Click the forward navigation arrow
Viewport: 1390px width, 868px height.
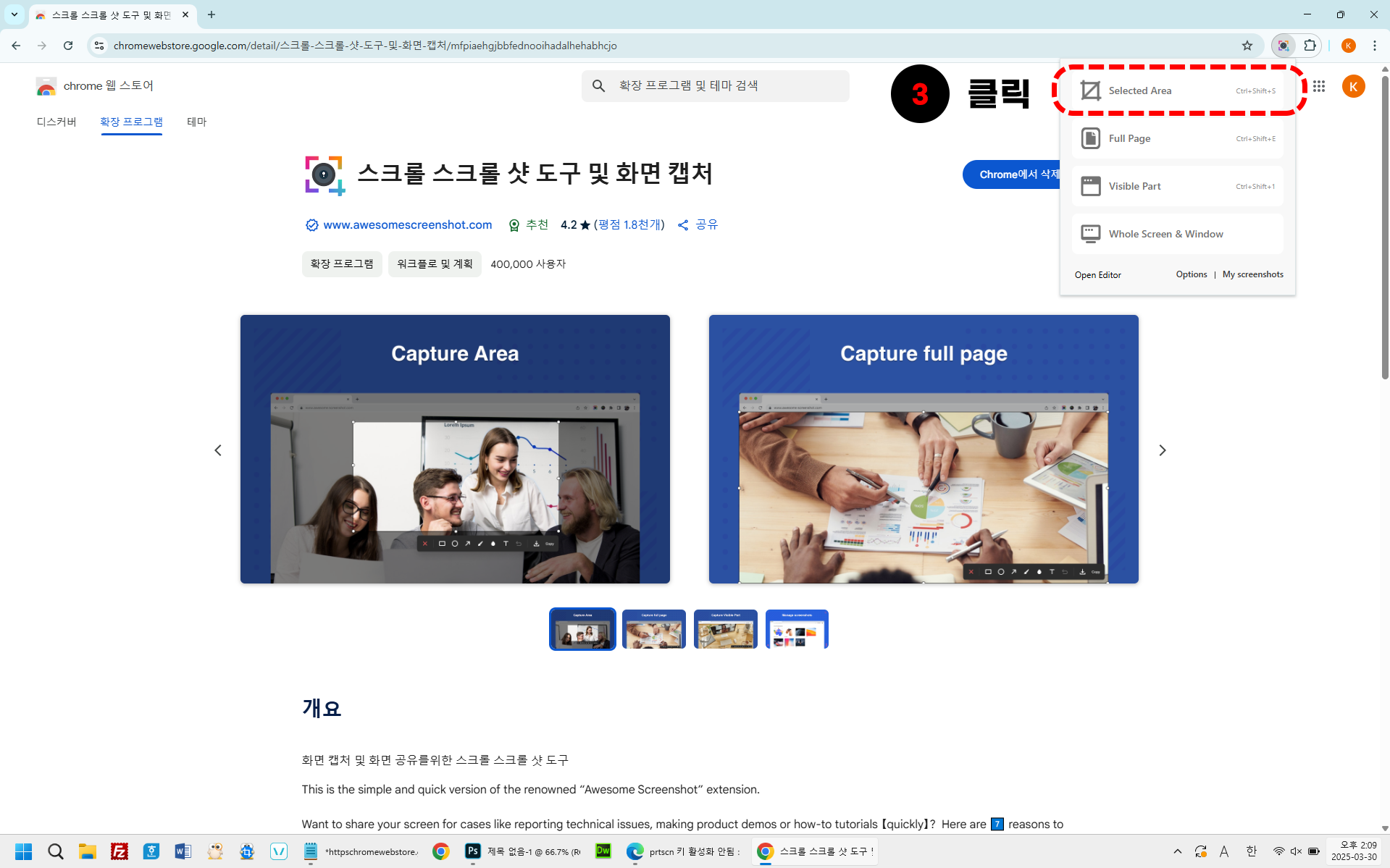click(x=42, y=46)
